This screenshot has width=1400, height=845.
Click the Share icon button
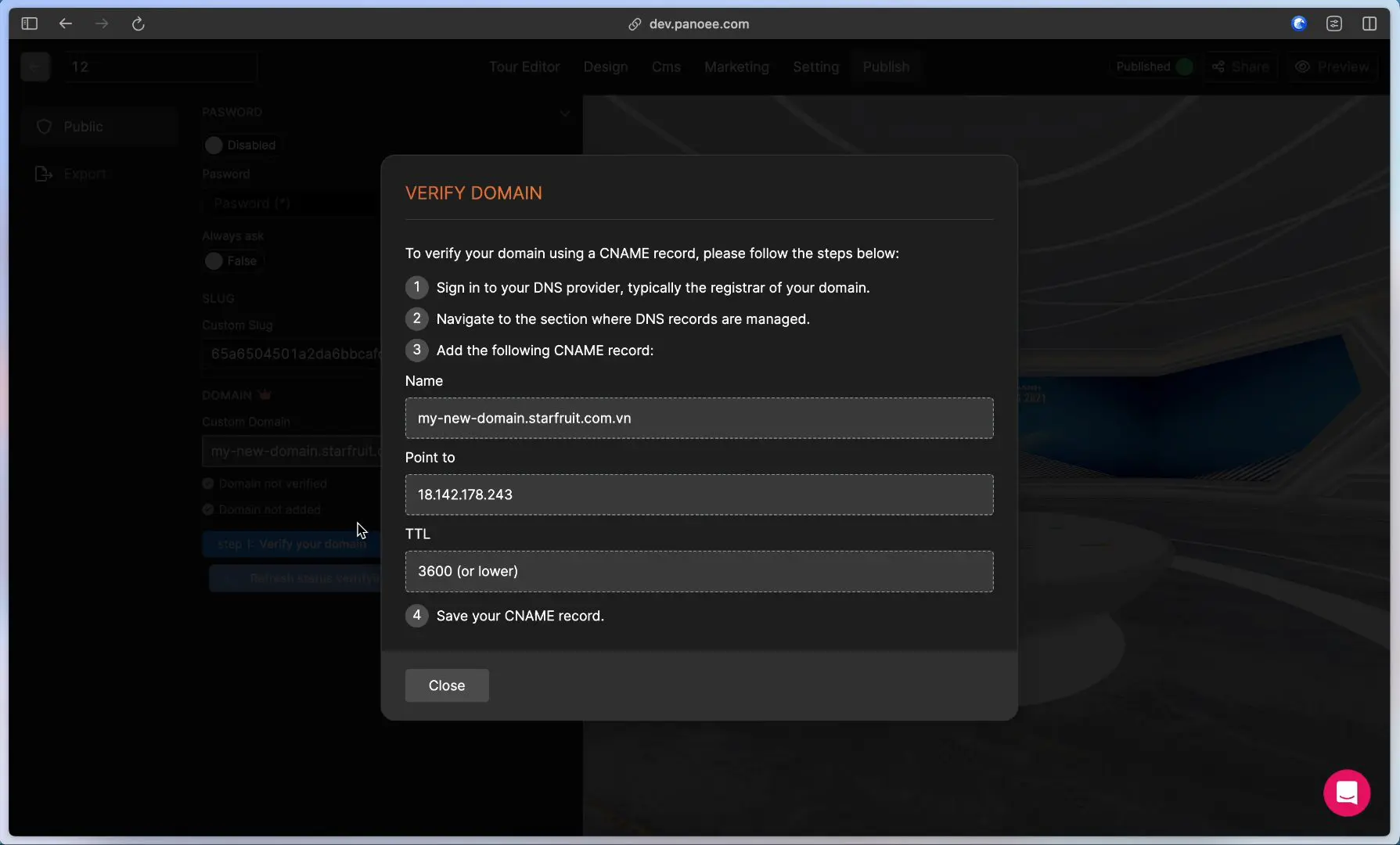pos(1240,67)
